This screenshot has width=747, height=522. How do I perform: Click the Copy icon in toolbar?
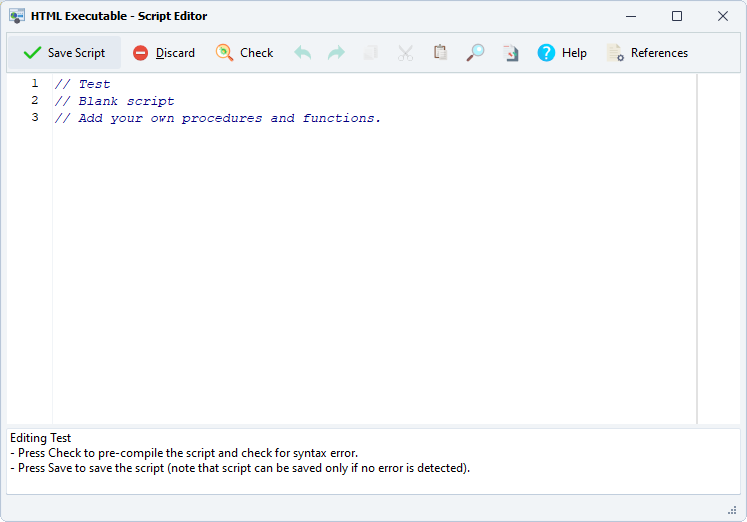(x=371, y=53)
